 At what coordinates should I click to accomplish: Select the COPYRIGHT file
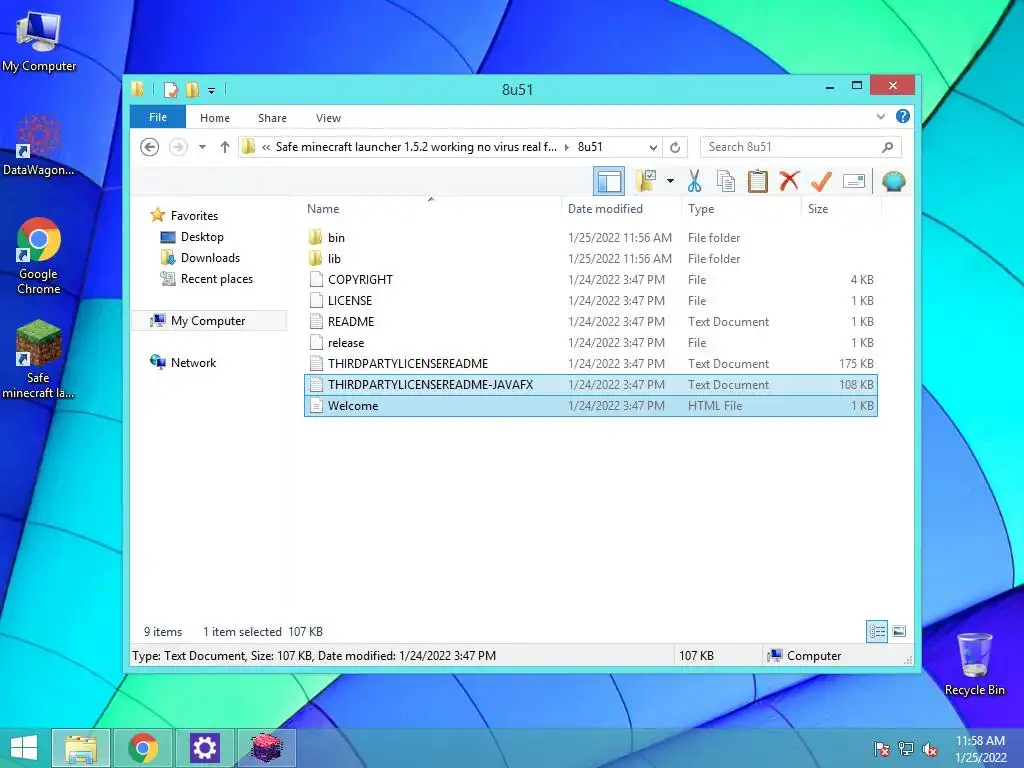click(591, 280)
